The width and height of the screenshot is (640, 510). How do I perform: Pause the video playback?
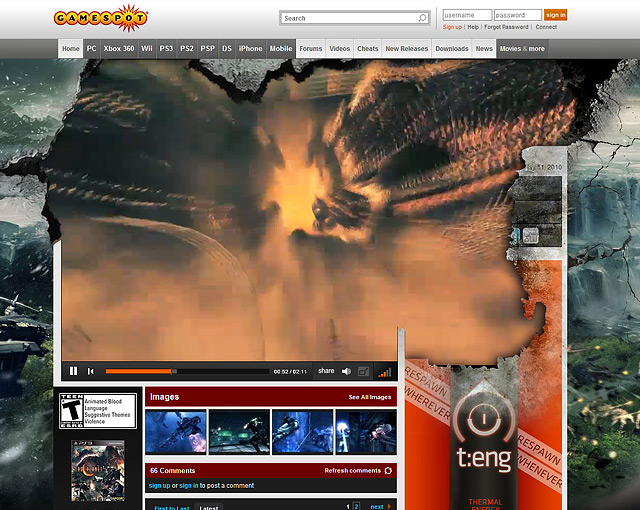[73, 371]
